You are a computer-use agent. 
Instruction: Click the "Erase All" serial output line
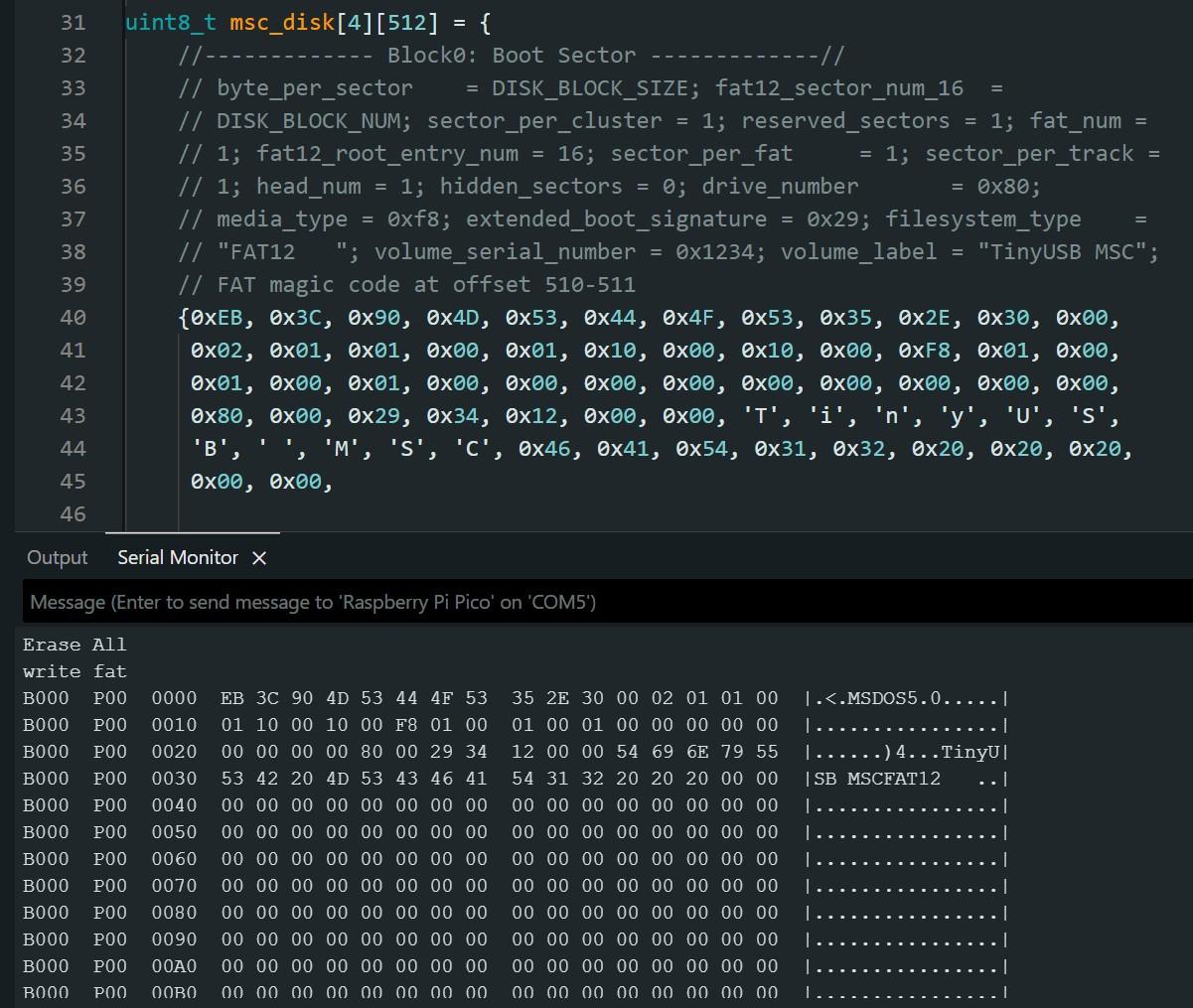[x=75, y=645]
